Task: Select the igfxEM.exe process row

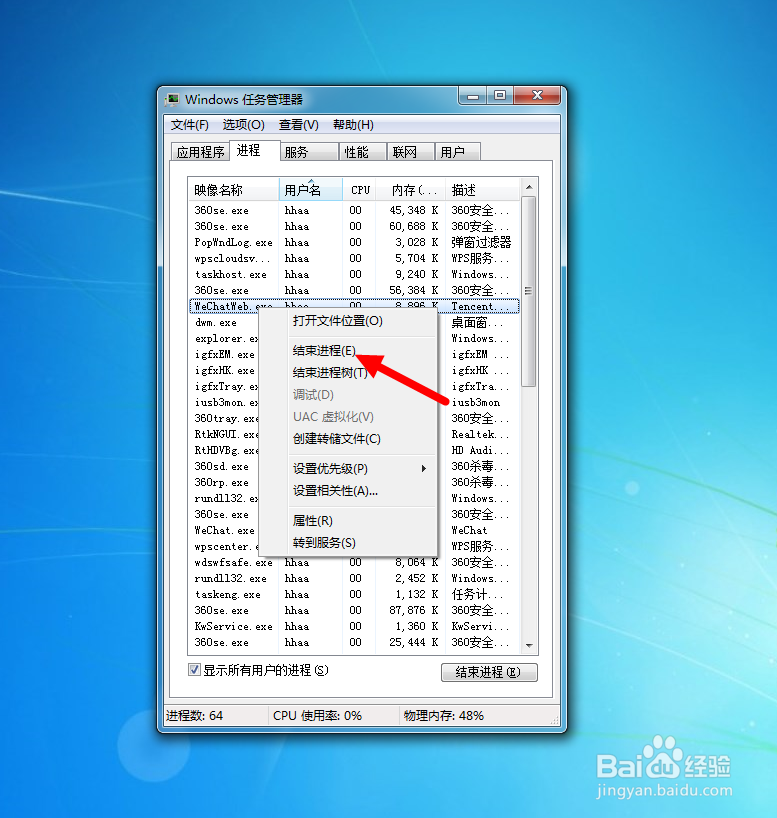Action: 354,355
